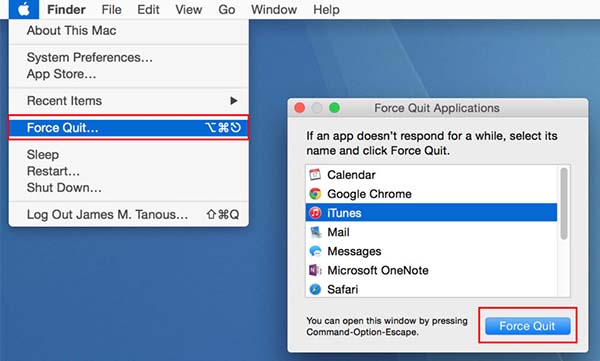Select the Safari row text

pos(342,289)
